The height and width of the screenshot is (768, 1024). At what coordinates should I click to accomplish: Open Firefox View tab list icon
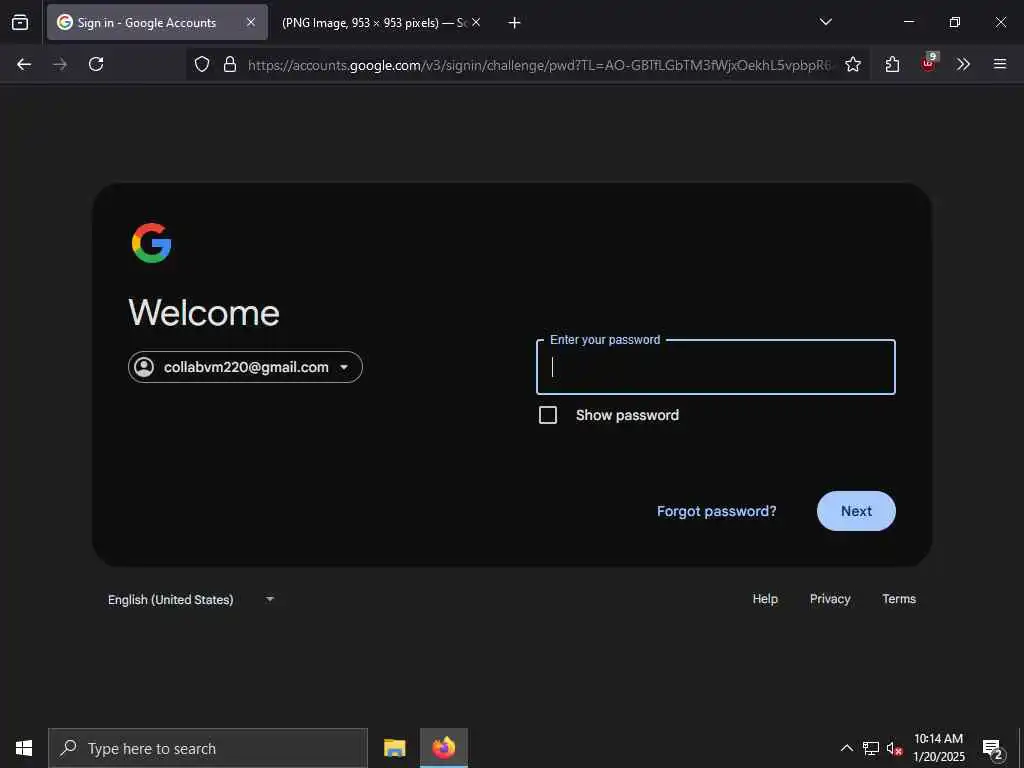20,22
